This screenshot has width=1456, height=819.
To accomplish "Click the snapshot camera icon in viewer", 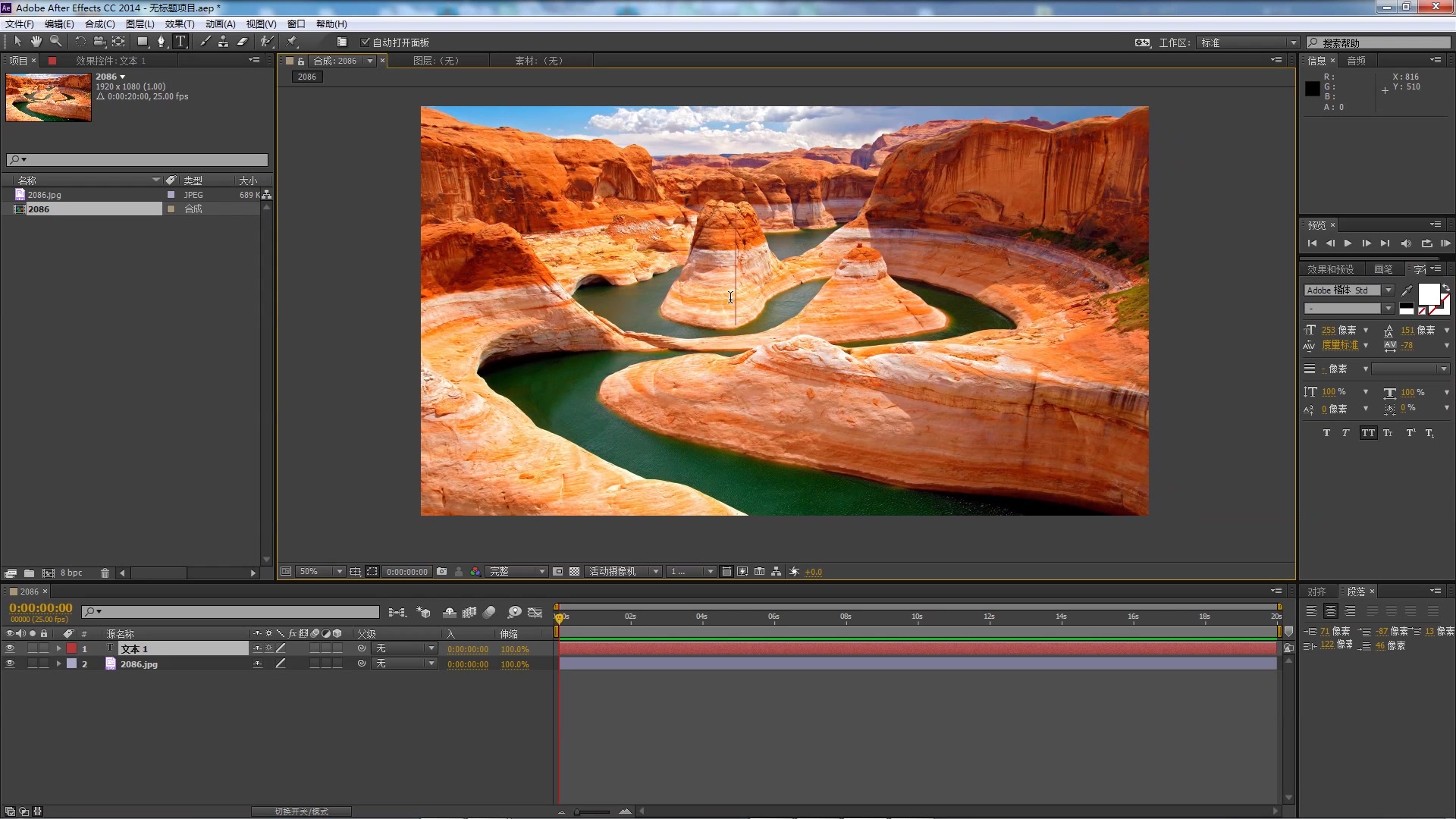I will (441, 571).
